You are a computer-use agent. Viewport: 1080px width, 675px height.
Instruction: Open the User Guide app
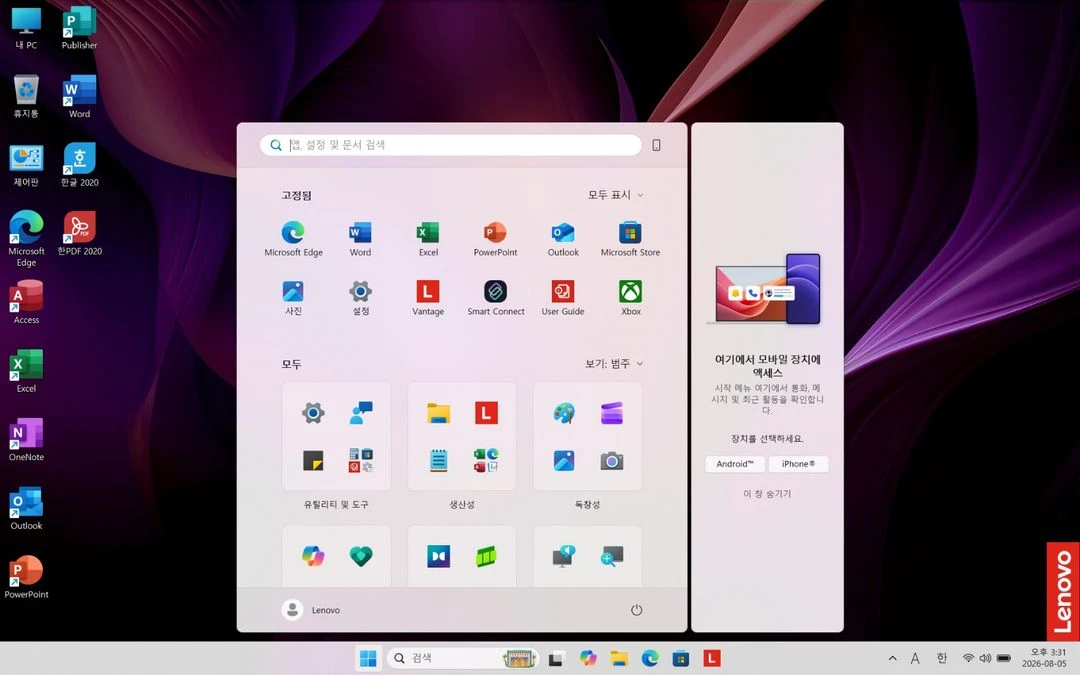coord(563,298)
